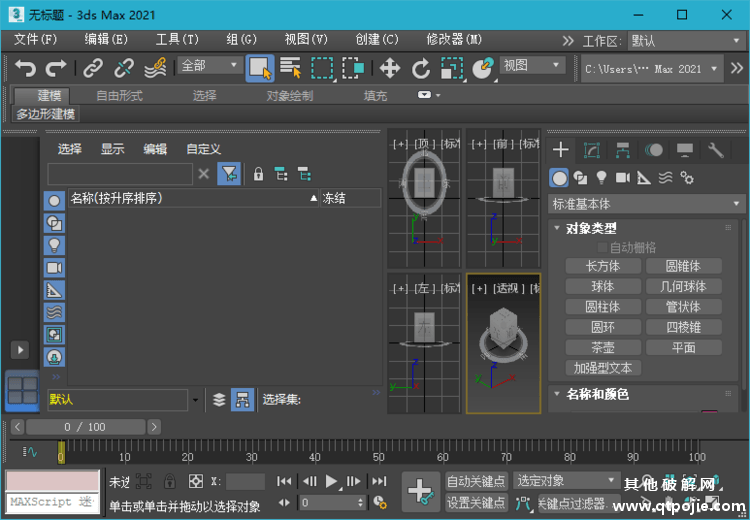This screenshot has width=750, height=520.
Task: Select Cameras category in Create panel
Action: 623,178
